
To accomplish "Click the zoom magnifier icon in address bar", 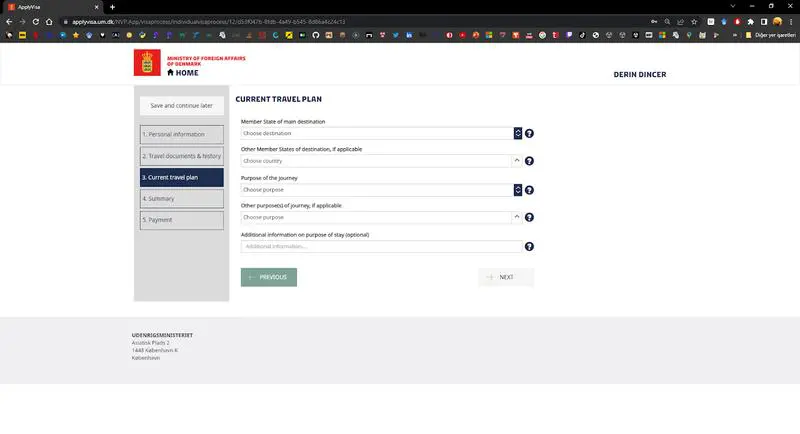I will tap(667, 22).
